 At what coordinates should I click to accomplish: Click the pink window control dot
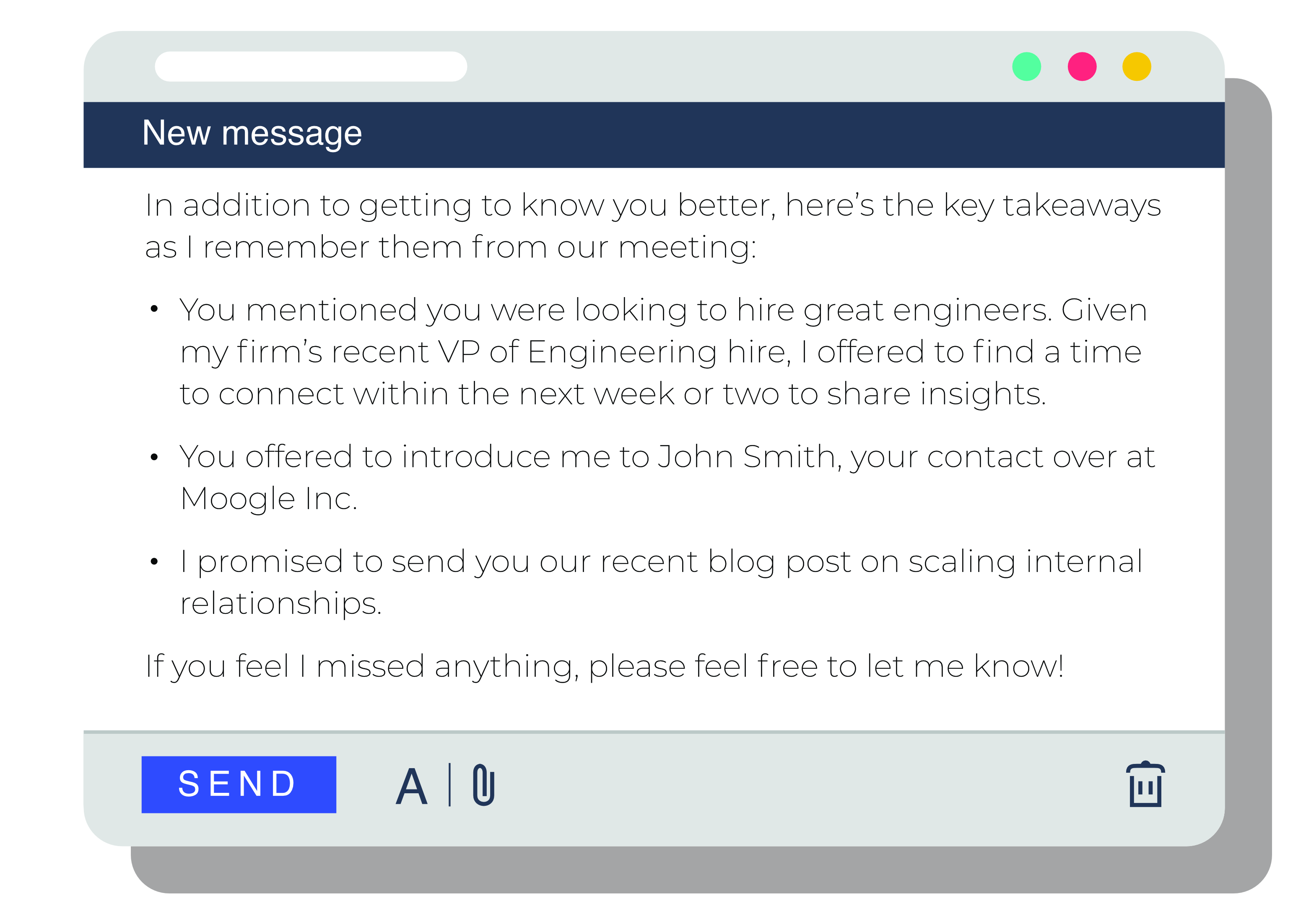point(1082,67)
